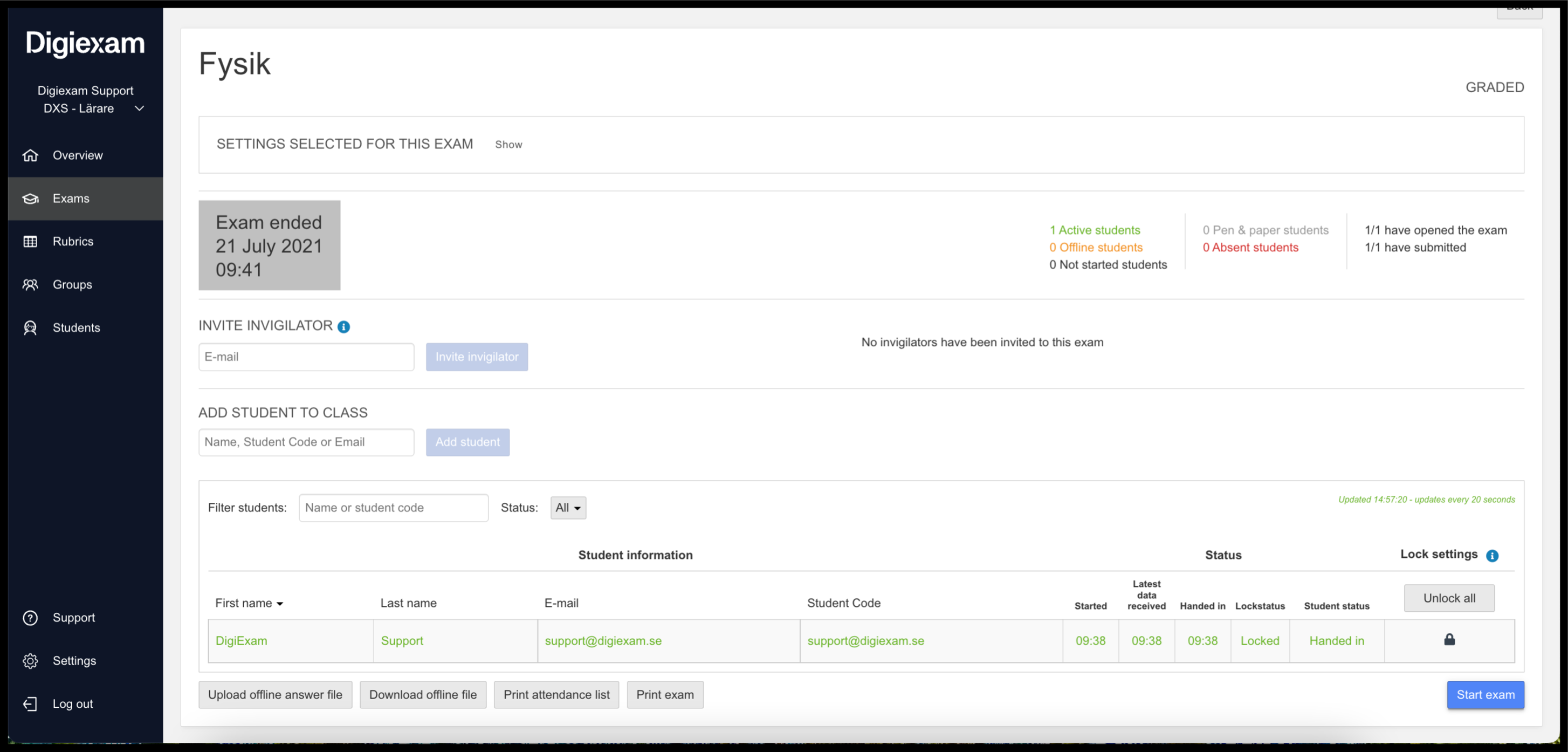Click 0 Not started students text

click(x=1108, y=265)
